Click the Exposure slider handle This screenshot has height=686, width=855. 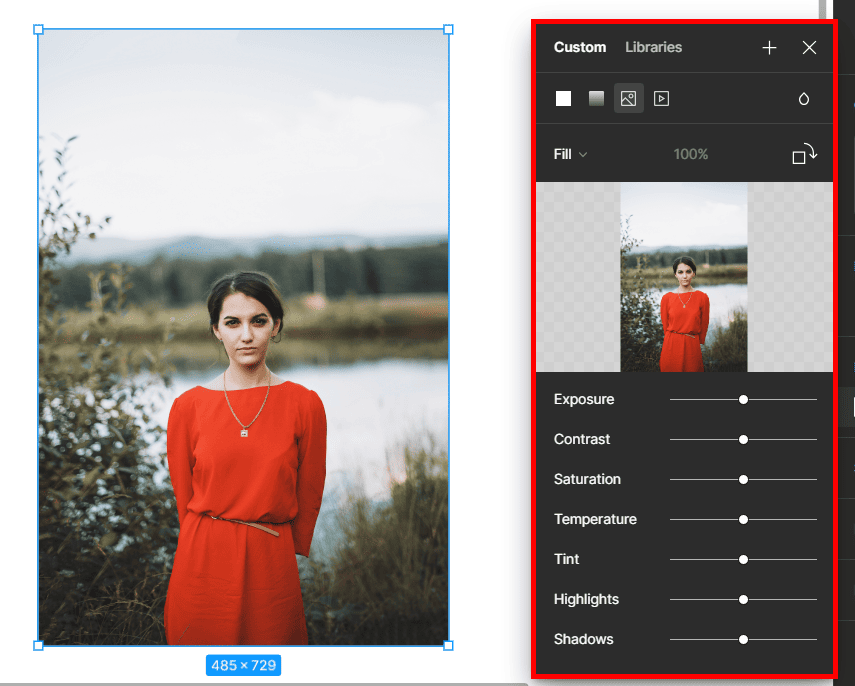743,399
